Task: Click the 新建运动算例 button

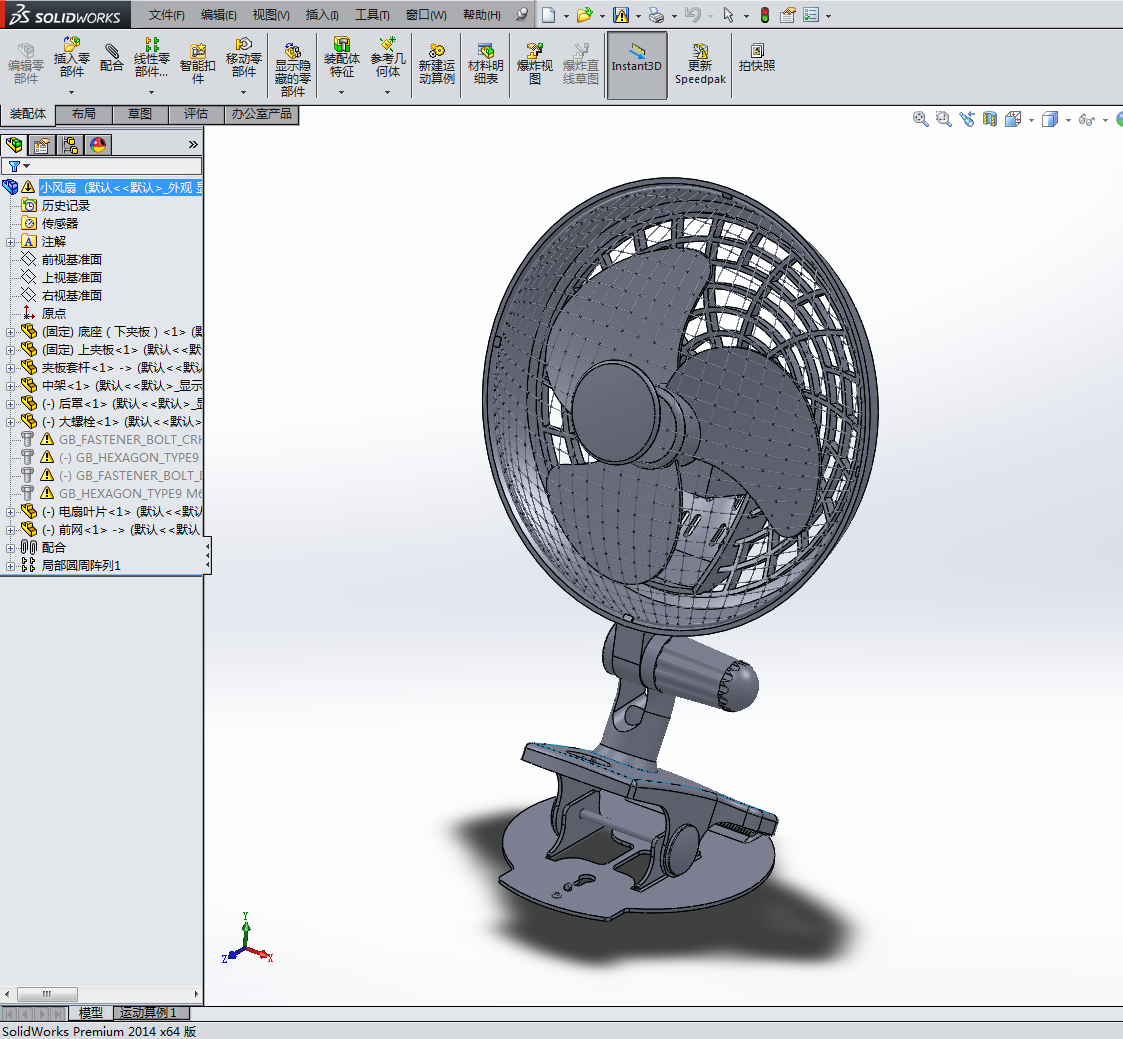Action: tap(437, 63)
